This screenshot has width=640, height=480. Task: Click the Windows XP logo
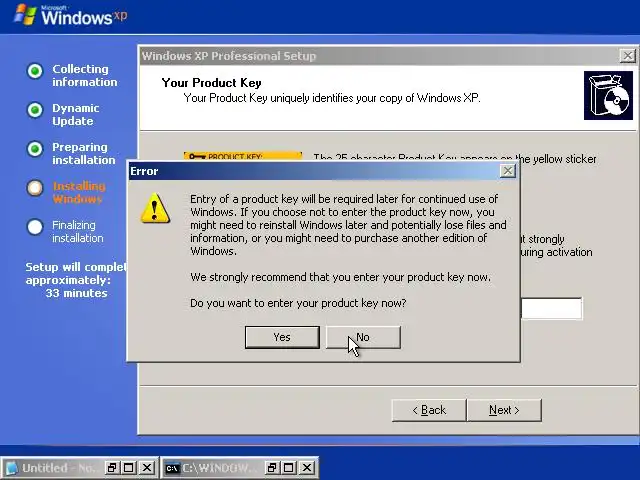[x=70, y=16]
